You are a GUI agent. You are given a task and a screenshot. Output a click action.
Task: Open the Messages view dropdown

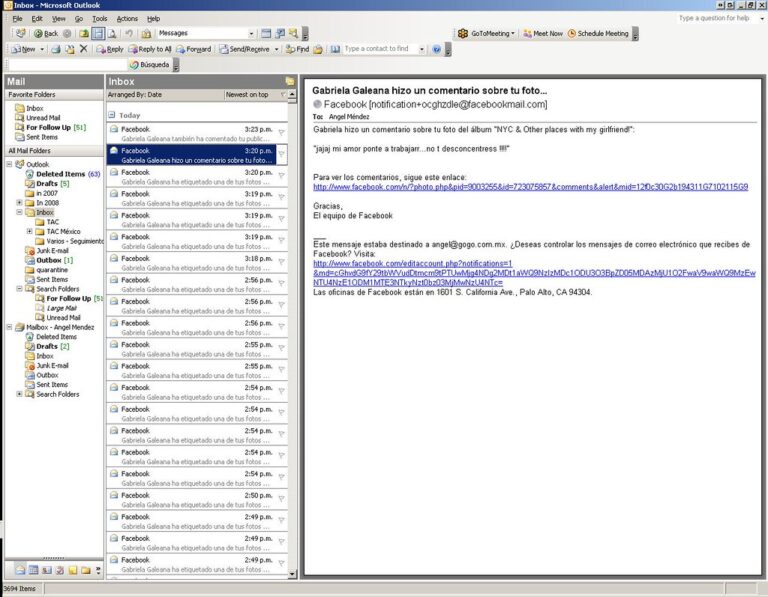[251, 33]
